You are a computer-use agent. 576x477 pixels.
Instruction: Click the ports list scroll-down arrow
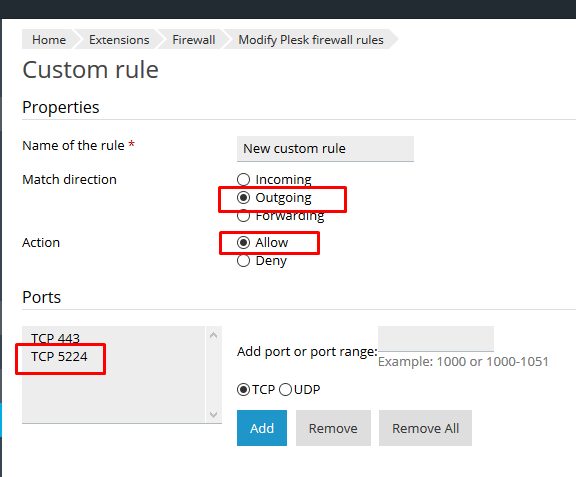tap(213, 415)
